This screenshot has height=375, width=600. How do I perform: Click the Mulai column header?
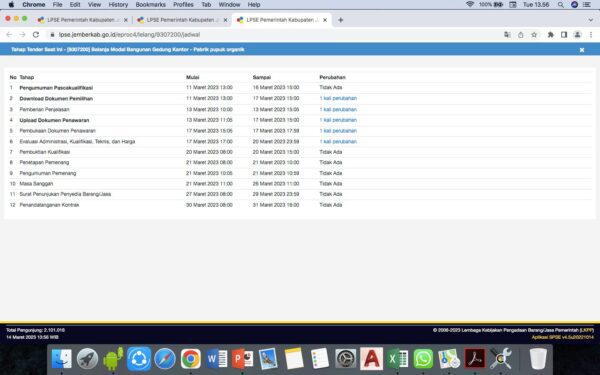[x=192, y=77]
